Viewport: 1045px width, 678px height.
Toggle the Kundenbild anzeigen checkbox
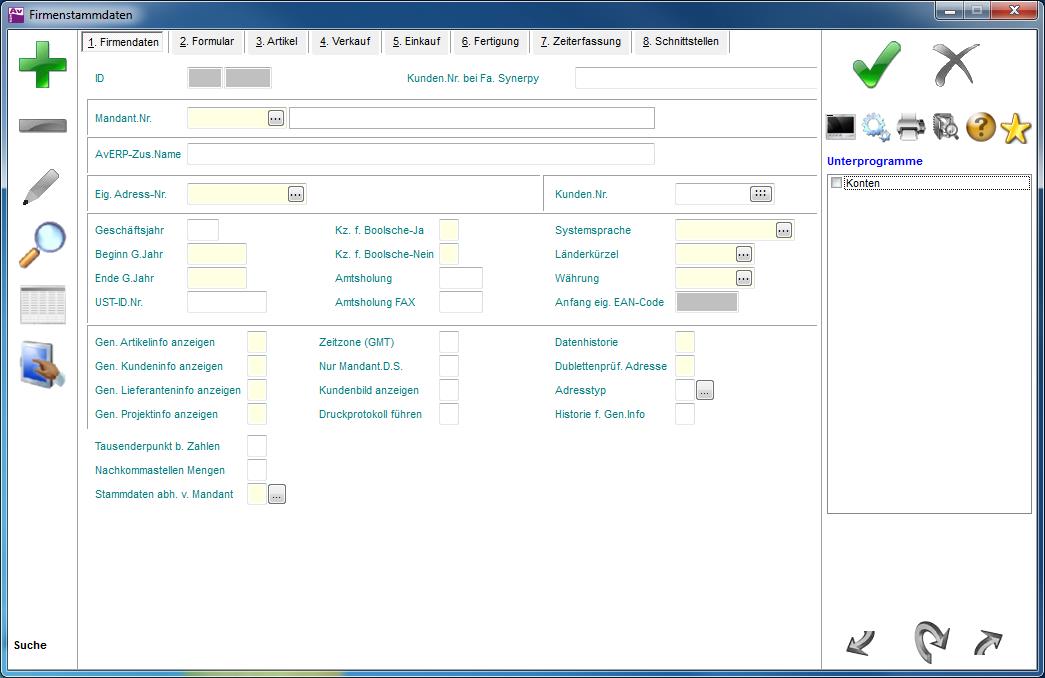pos(449,390)
